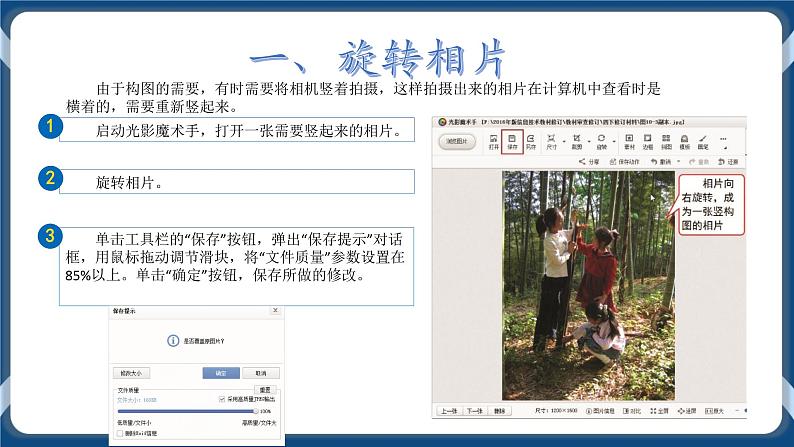Close the 保存提示 dialog with X

pos(275,310)
